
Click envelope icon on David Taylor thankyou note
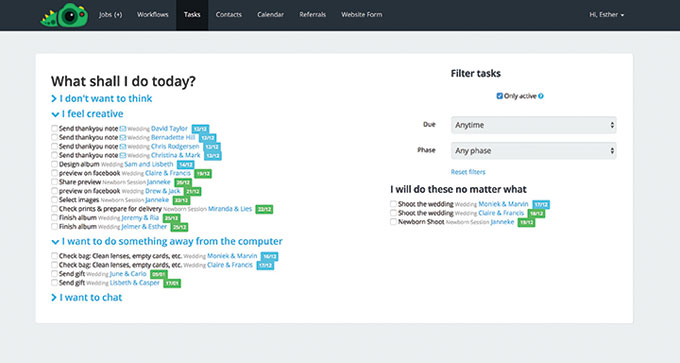(123, 129)
